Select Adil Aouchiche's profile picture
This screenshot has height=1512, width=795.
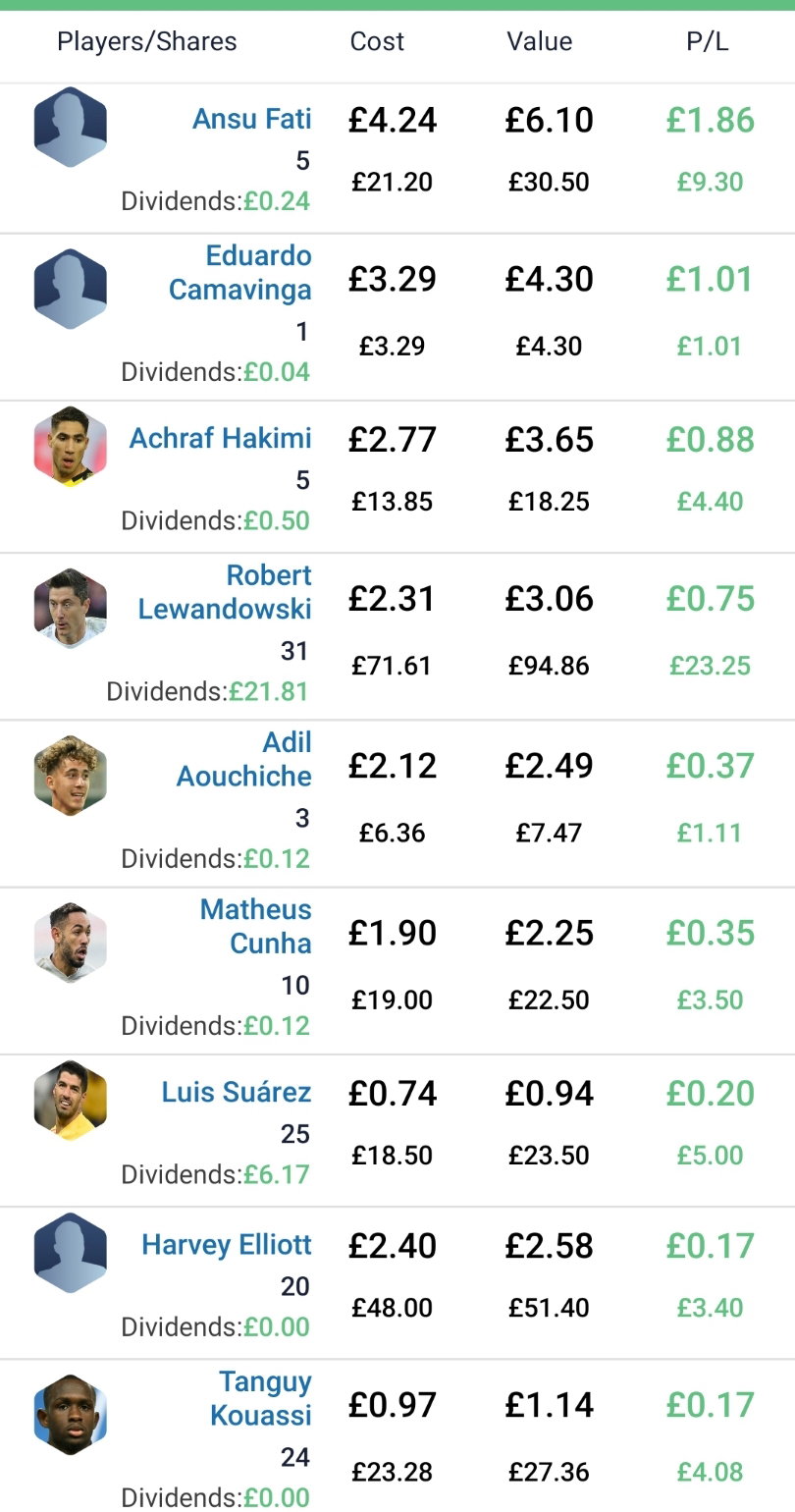(x=70, y=776)
